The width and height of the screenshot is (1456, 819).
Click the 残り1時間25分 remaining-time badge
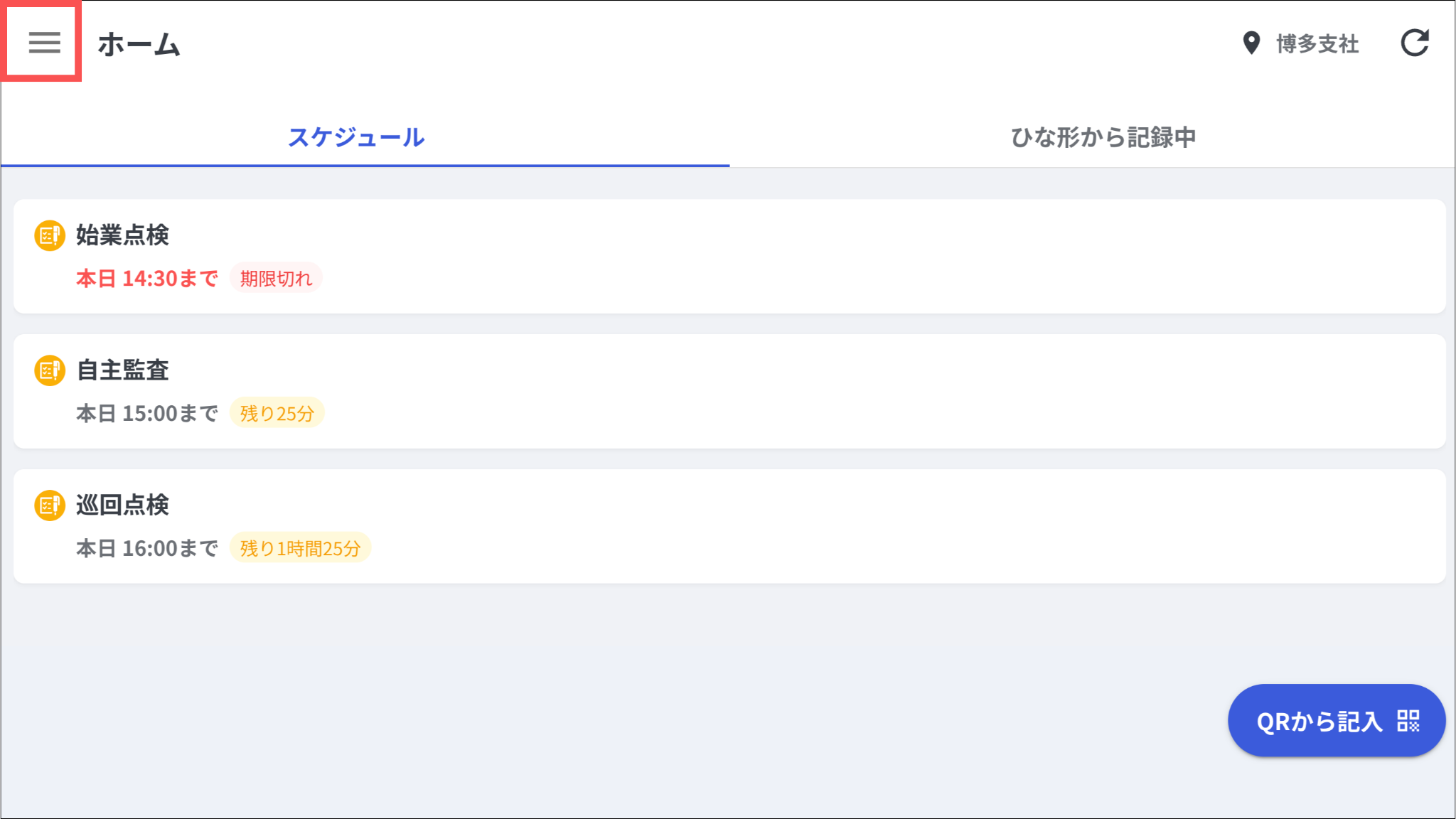point(300,548)
